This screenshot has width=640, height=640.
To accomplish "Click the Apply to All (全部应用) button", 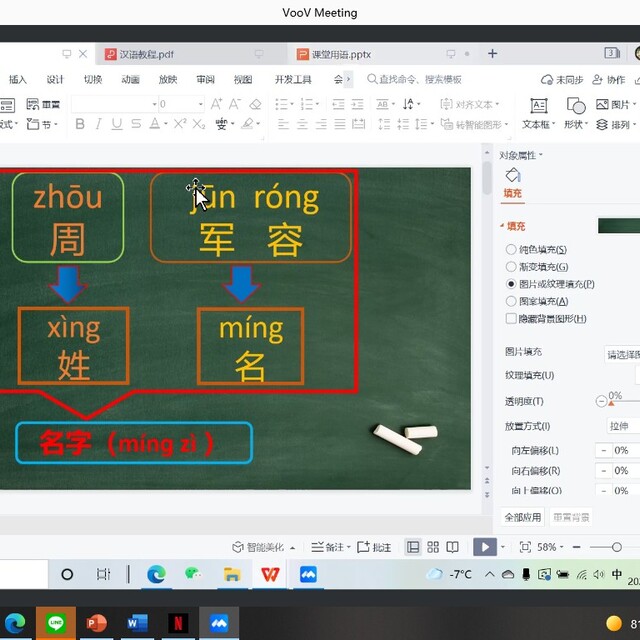I will coord(523,517).
